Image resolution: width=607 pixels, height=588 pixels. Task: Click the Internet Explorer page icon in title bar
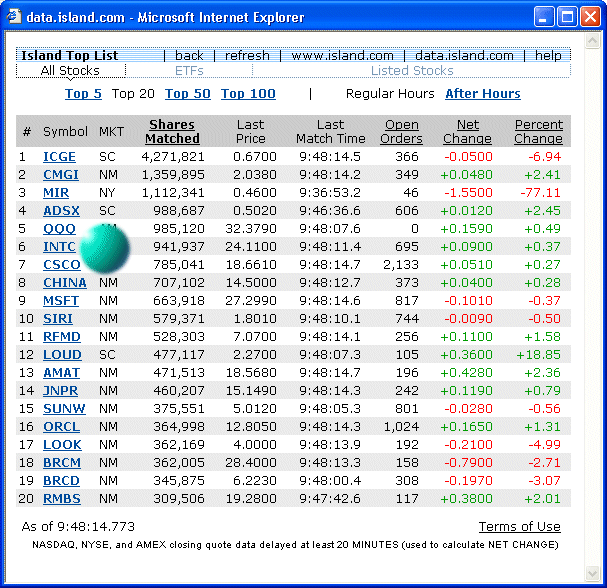click(x=14, y=16)
